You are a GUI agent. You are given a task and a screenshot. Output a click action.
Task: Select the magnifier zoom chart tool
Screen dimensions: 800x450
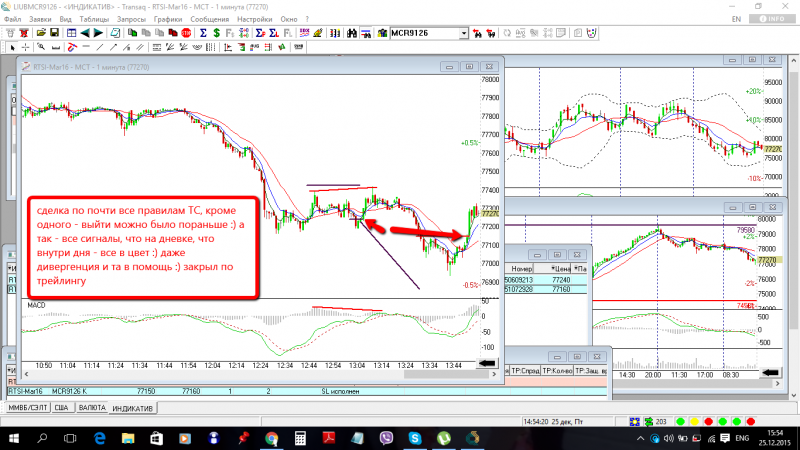click(x=41, y=47)
